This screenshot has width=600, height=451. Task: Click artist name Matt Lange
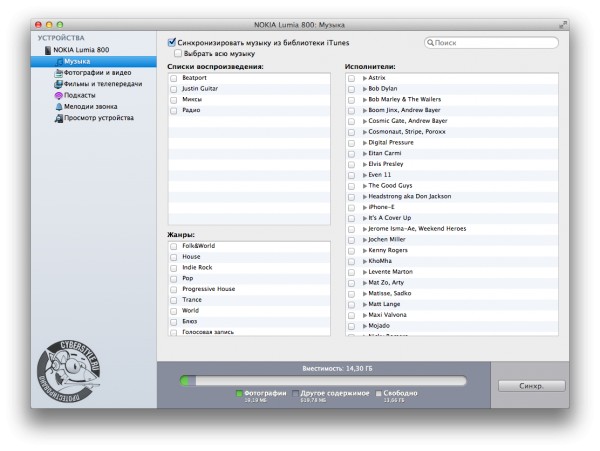tap(384, 304)
